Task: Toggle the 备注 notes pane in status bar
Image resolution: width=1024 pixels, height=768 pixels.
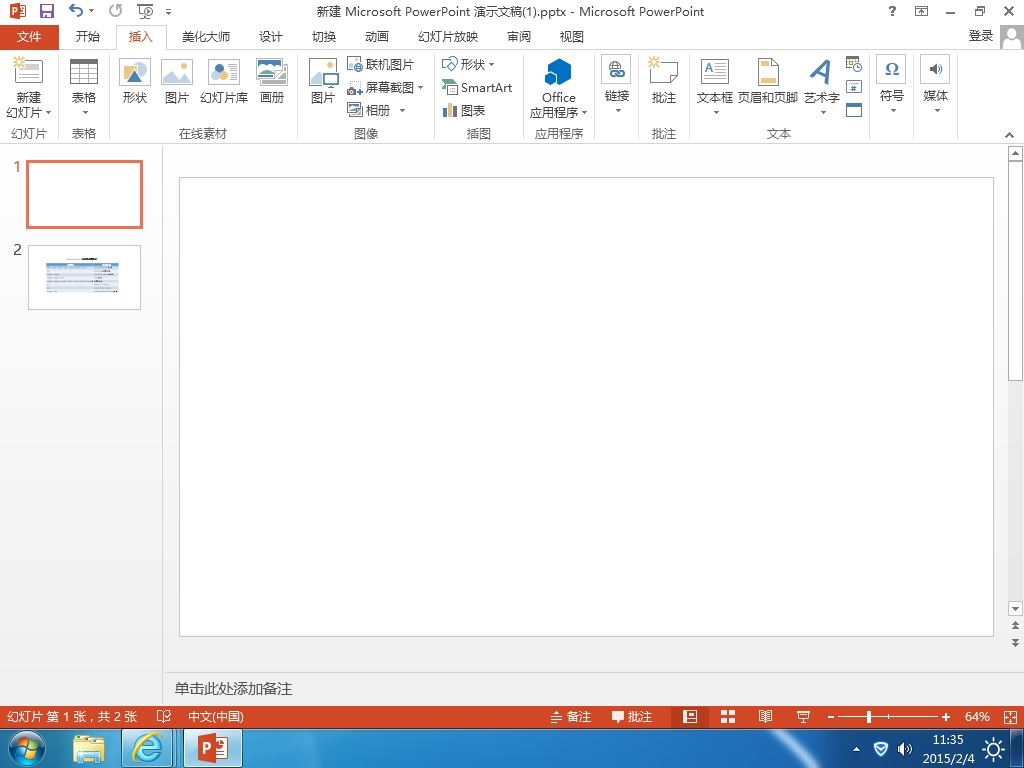Action: [570, 717]
